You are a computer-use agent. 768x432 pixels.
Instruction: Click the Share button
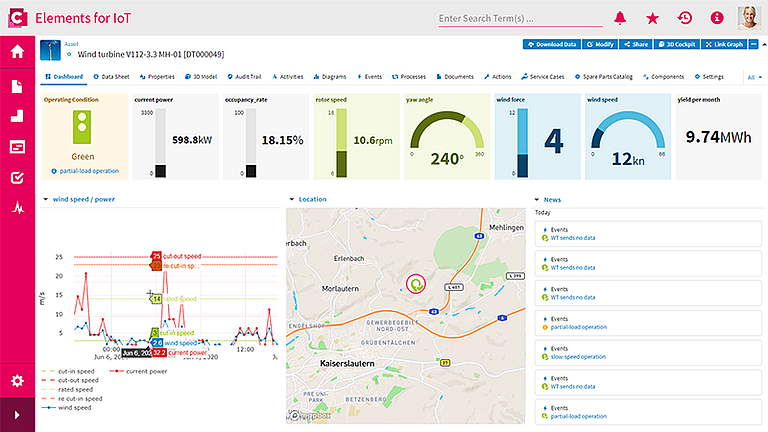636,45
